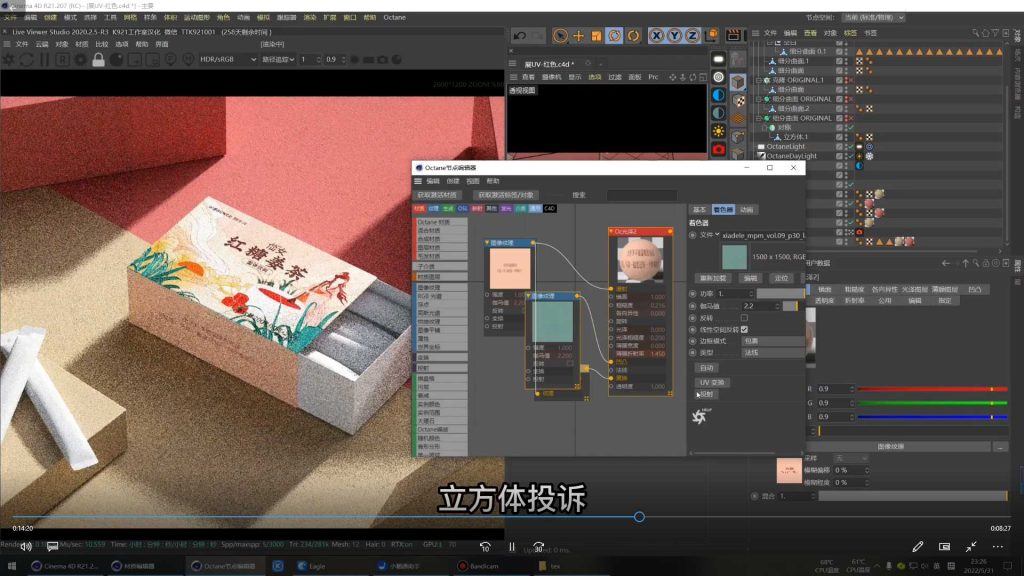Click the pencil edit icon at bottom right

click(917, 546)
